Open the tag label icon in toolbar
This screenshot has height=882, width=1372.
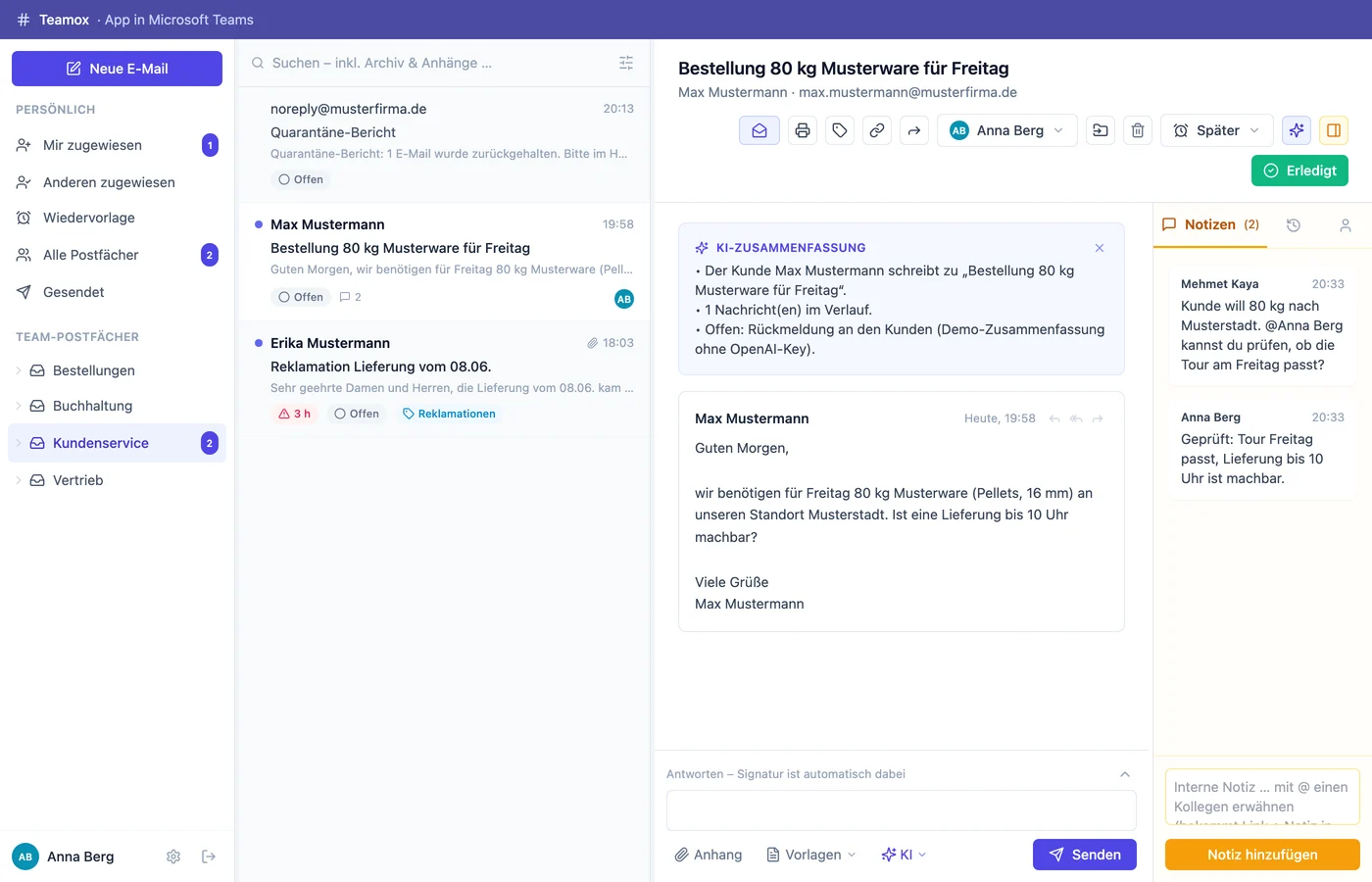point(840,130)
